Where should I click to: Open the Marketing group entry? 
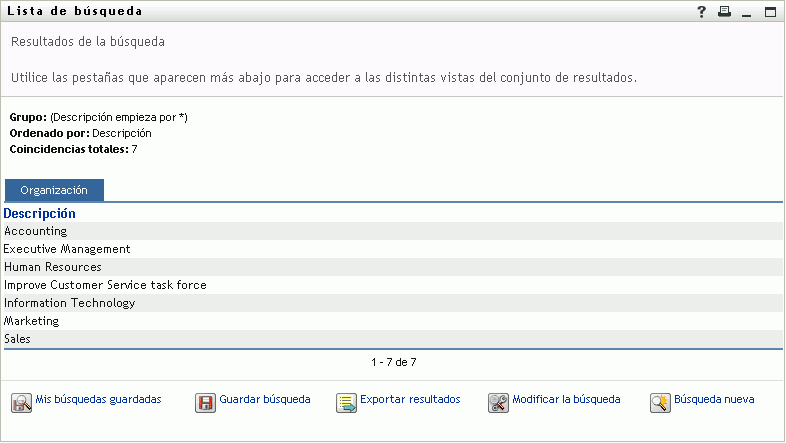click(x=32, y=321)
